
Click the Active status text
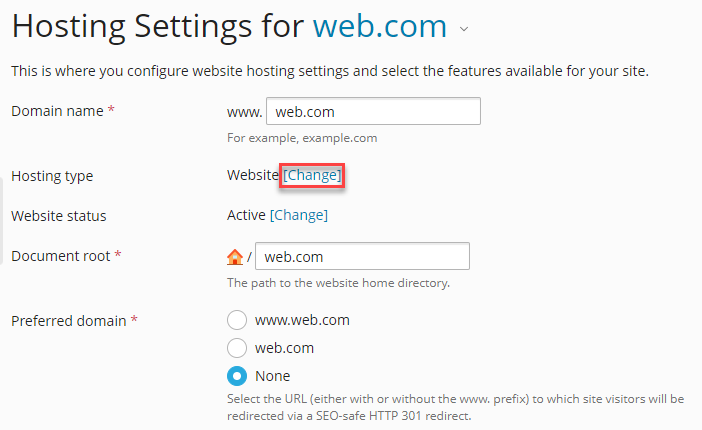[246, 214]
